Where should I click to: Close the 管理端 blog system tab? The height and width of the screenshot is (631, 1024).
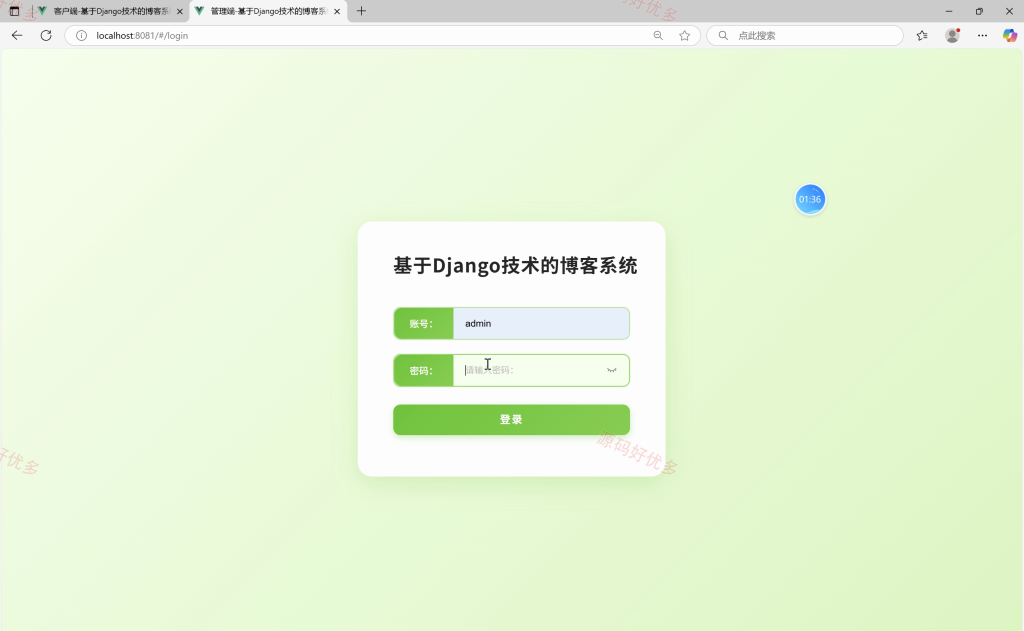(x=337, y=11)
